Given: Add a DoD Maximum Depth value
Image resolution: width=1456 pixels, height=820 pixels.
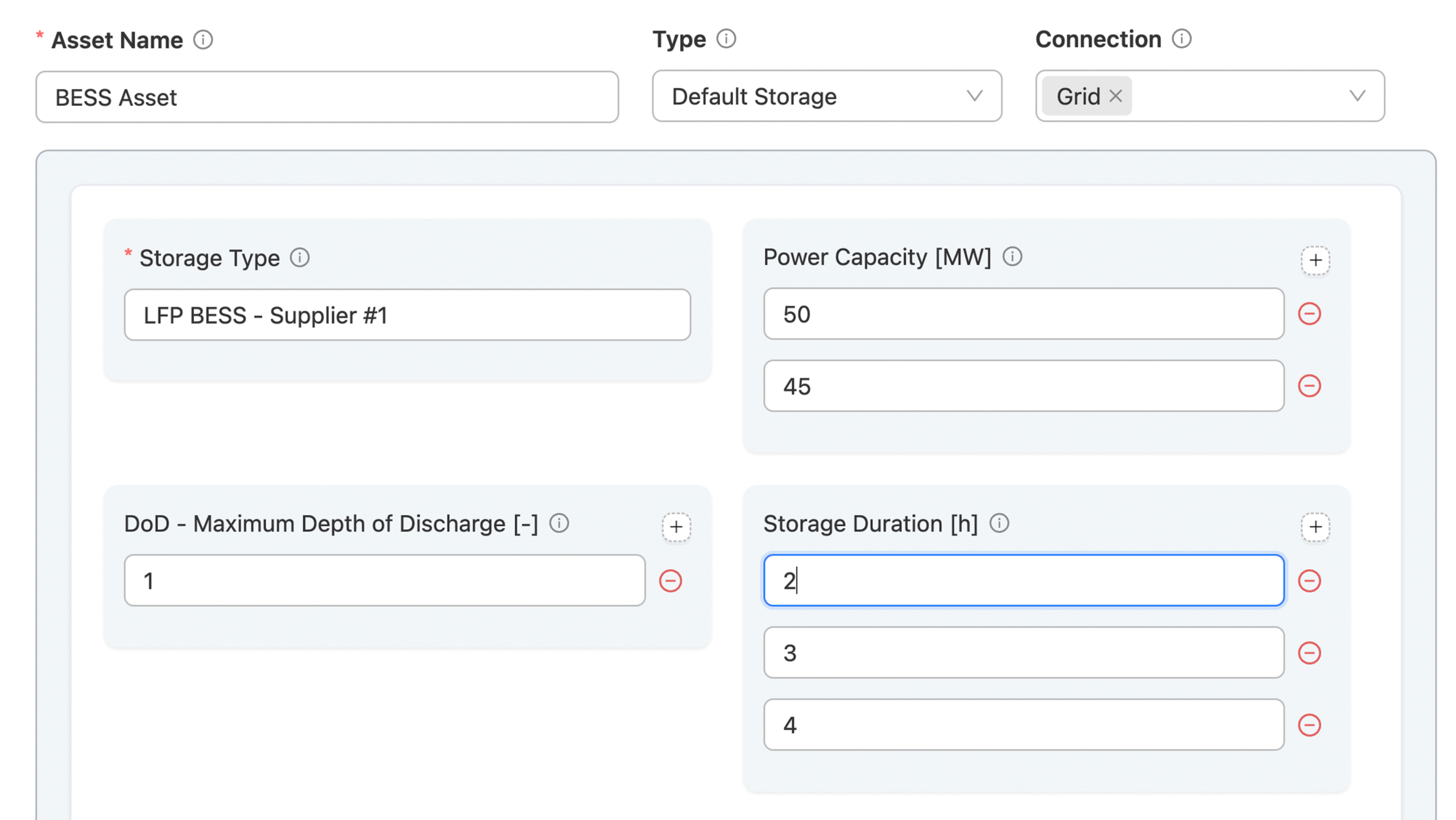Looking at the screenshot, I should pos(676,527).
